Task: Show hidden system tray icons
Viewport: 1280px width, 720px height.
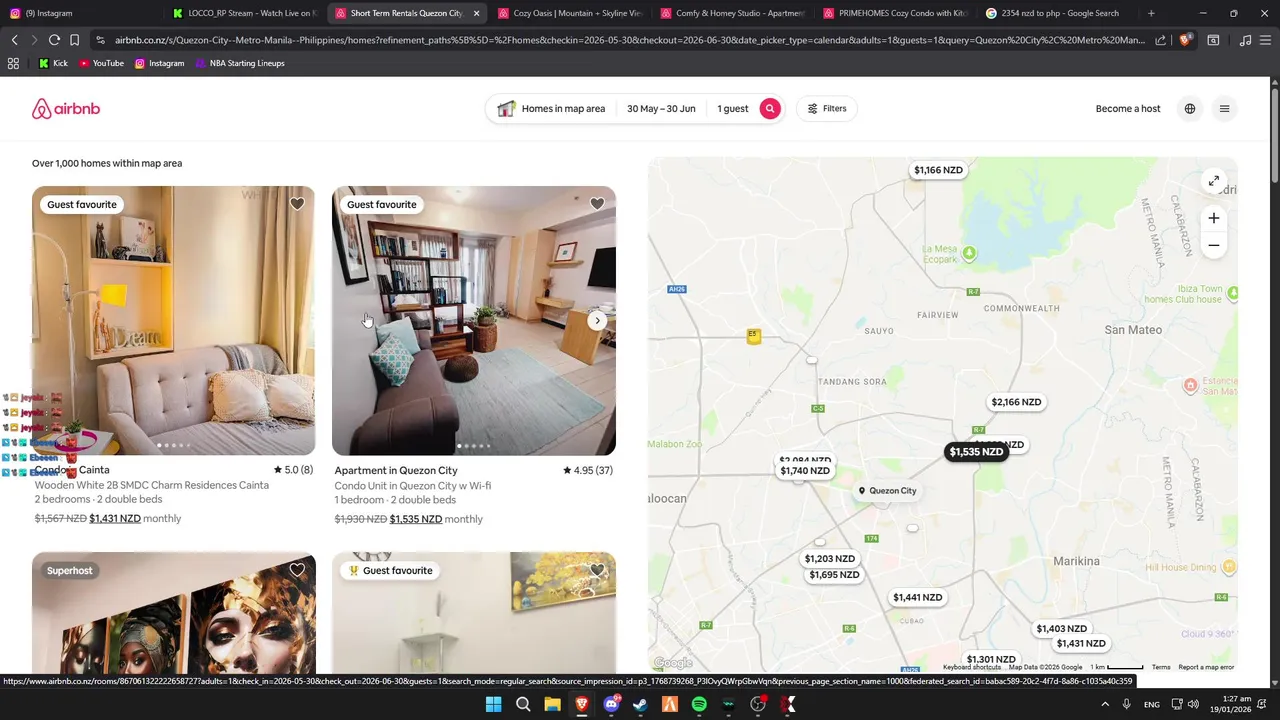Action: point(1105,704)
